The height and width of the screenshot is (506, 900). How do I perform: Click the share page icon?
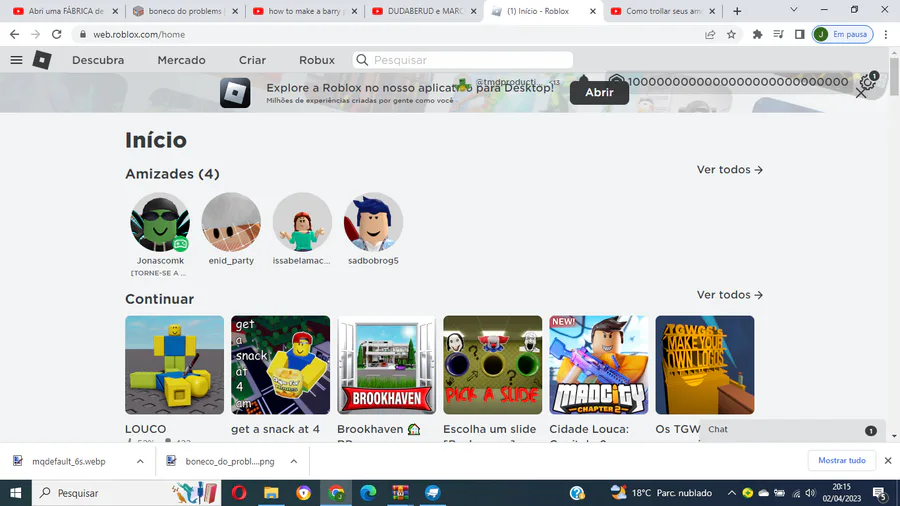click(710, 34)
